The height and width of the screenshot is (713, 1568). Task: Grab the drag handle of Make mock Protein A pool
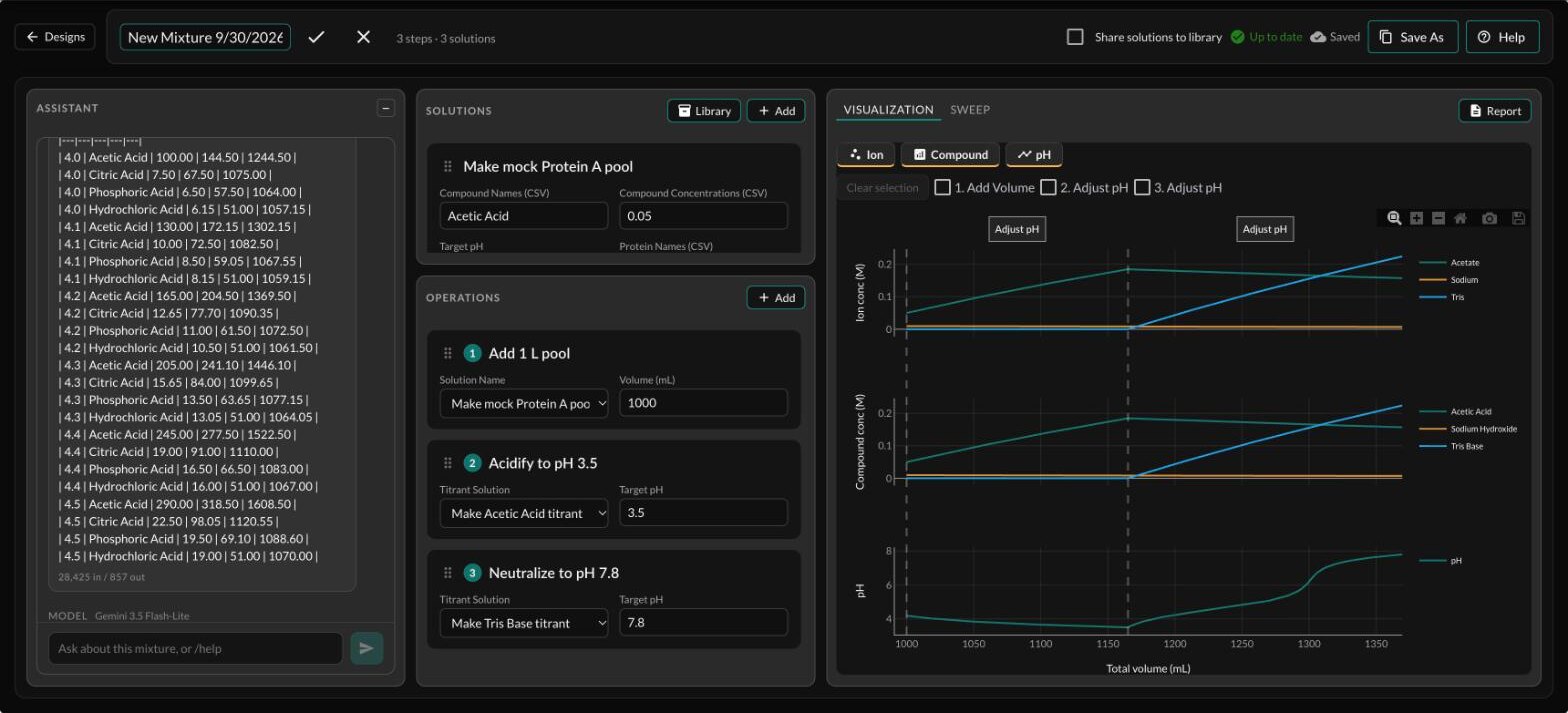click(448, 166)
